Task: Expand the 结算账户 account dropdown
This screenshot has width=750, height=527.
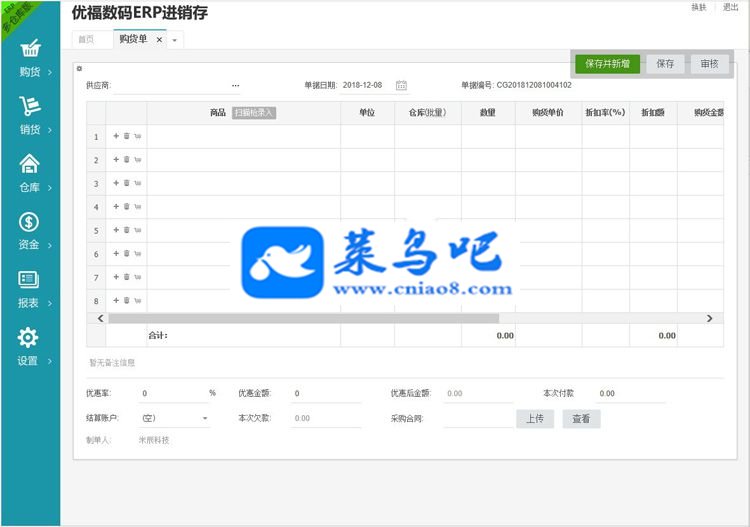Action: 205,418
